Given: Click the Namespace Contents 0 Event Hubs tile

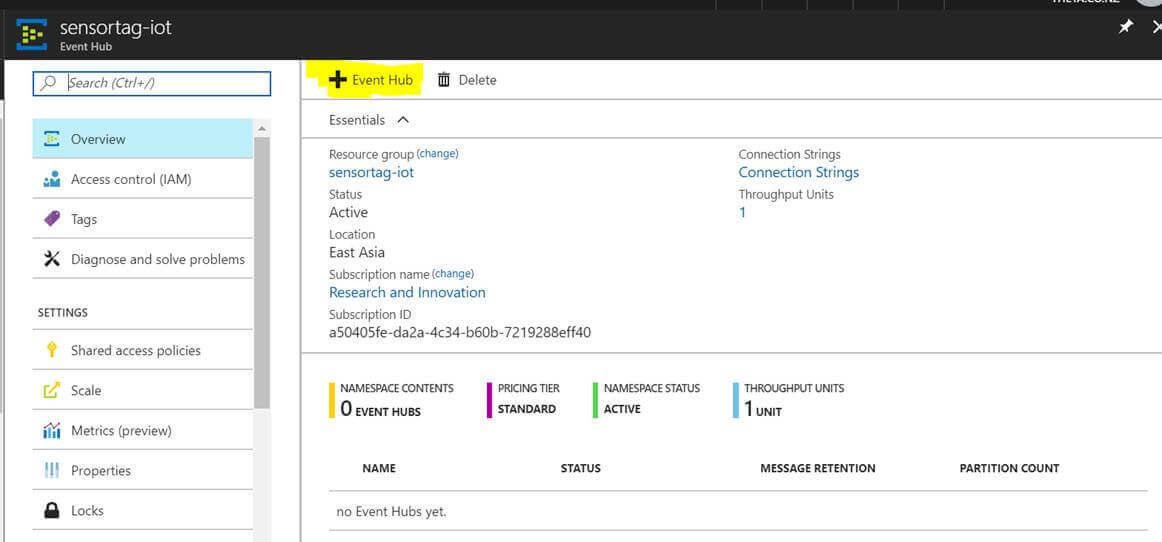Looking at the screenshot, I should (391, 400).
